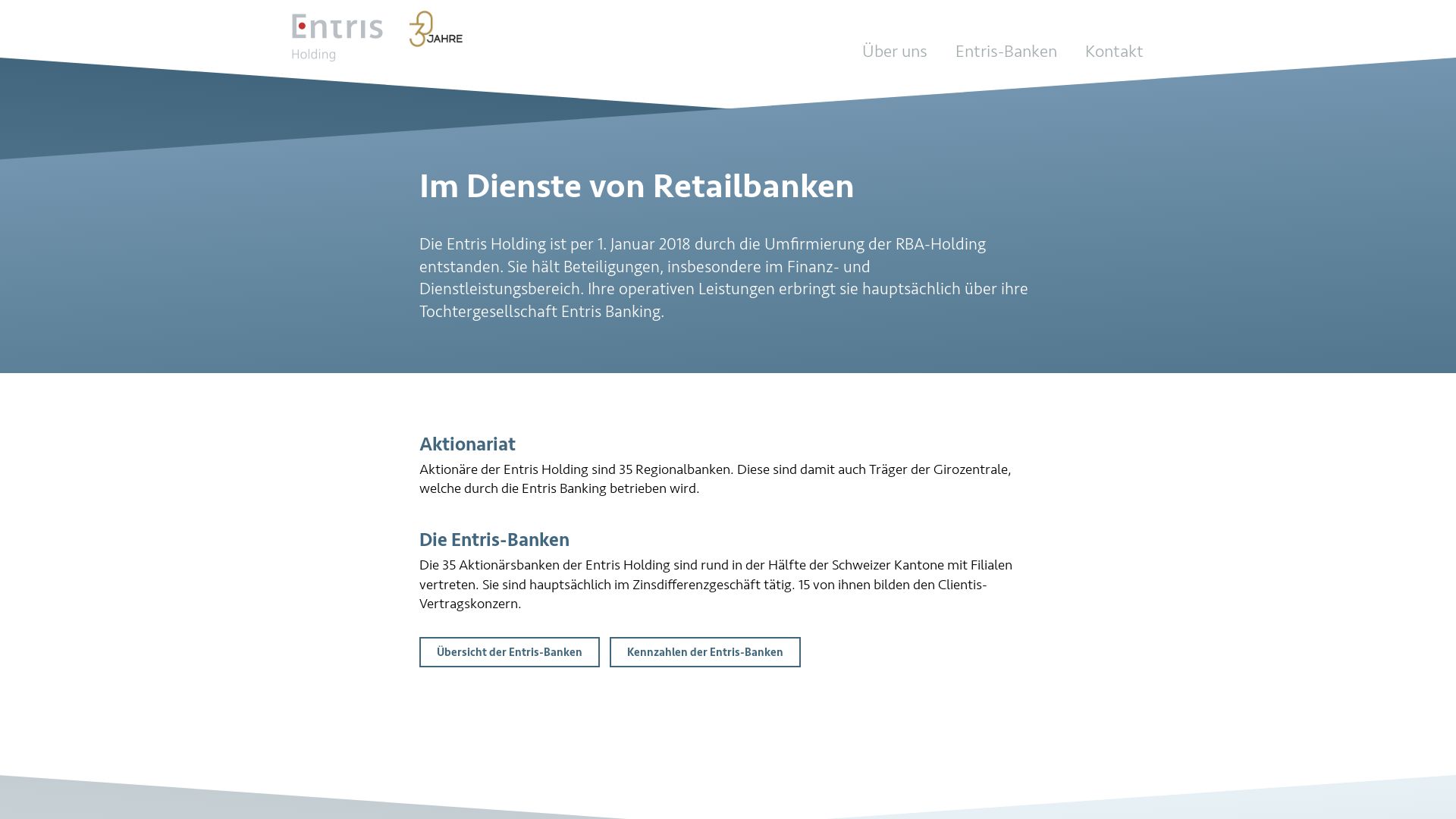Click the Aktionariat heading
Screen dimensions: 1456x819
(x=467, y=444)
